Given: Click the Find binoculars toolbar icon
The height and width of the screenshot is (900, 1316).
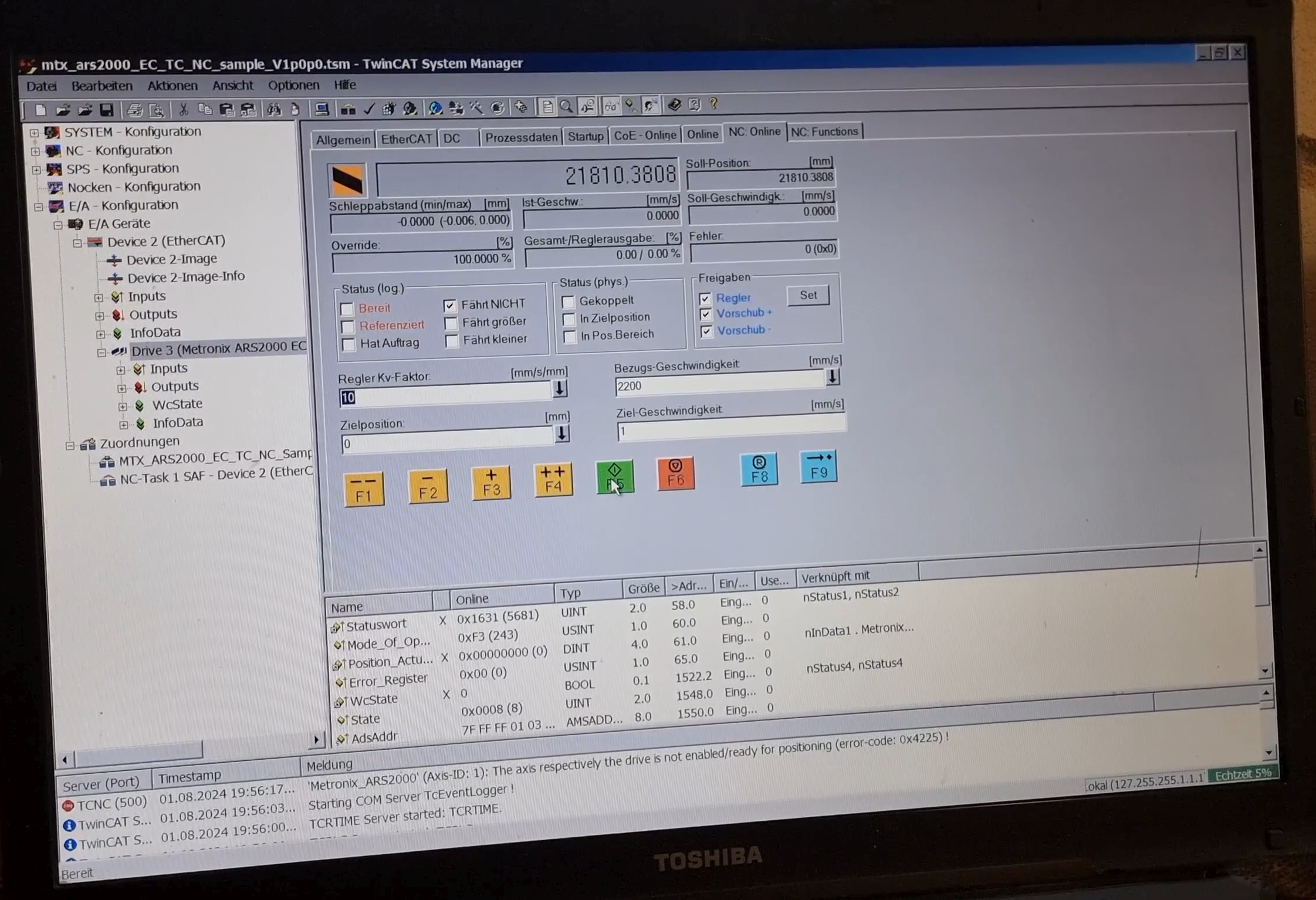Looking at the screenshot, I should (x=274, y=109).
